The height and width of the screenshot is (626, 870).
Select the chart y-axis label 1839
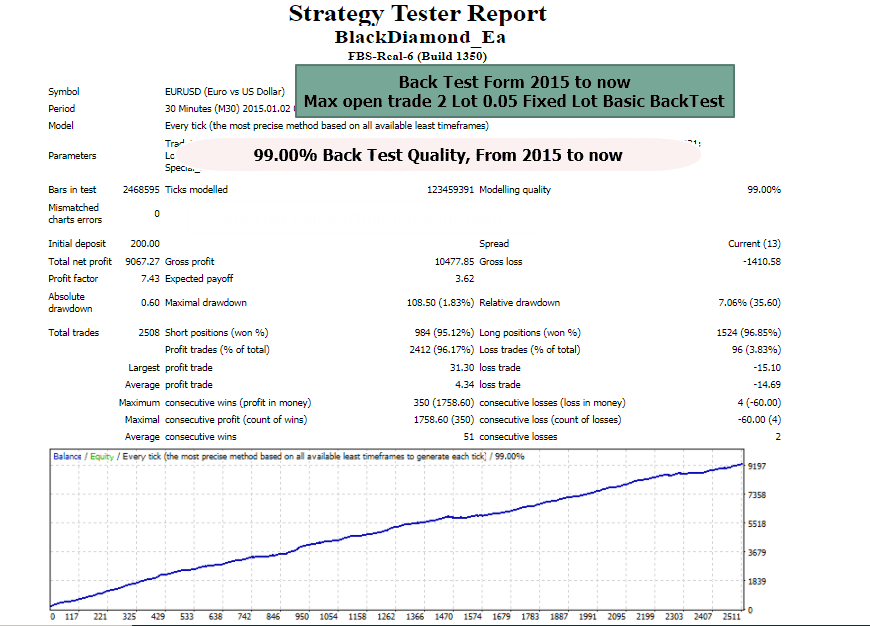(x=757, y=582)
